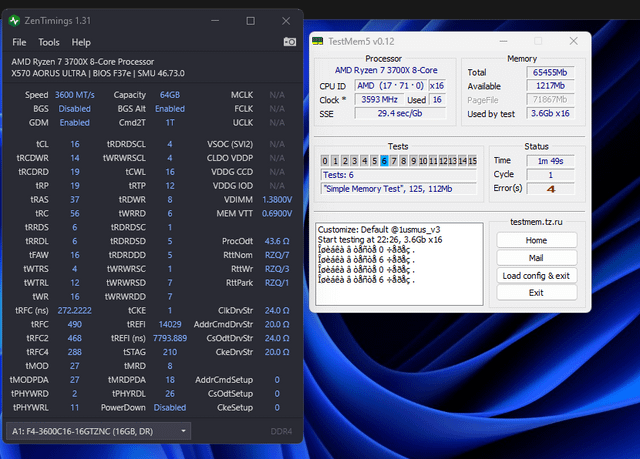The image size is (640, 459).
Task: Click the Cycle value field
Action: (x=550, y=175)
